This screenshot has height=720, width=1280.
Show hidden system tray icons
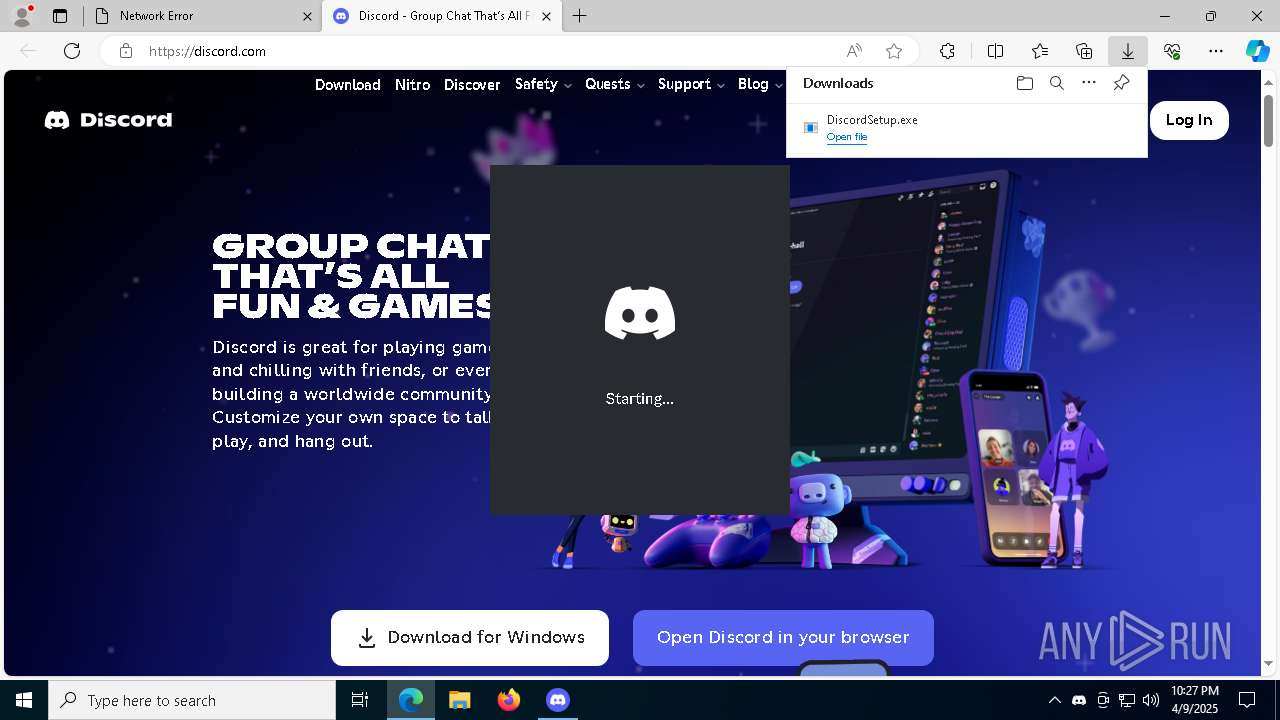pos(1054,700)
